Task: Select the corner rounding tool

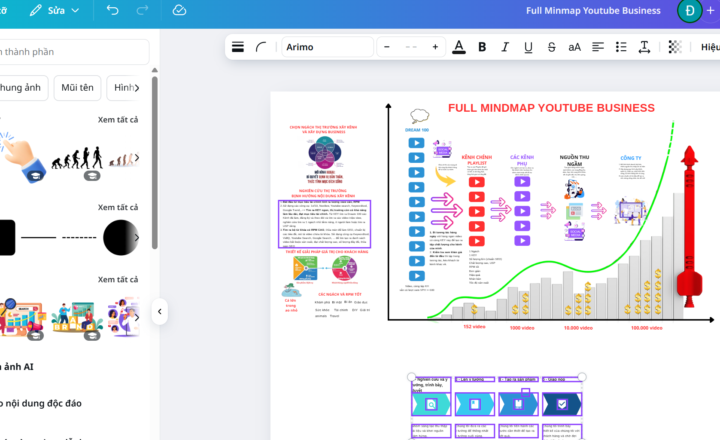Action: (x=261, y=47)
